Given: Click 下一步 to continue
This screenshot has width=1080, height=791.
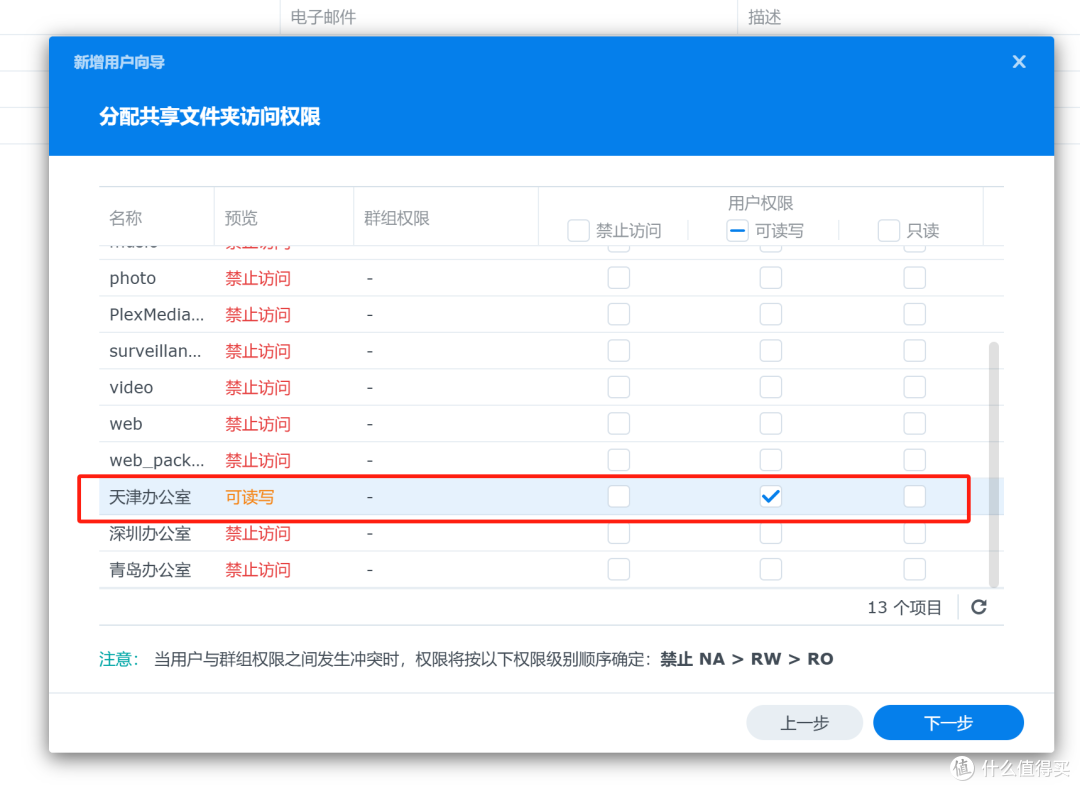Looking at the screenshot, I should coord(948,723).
